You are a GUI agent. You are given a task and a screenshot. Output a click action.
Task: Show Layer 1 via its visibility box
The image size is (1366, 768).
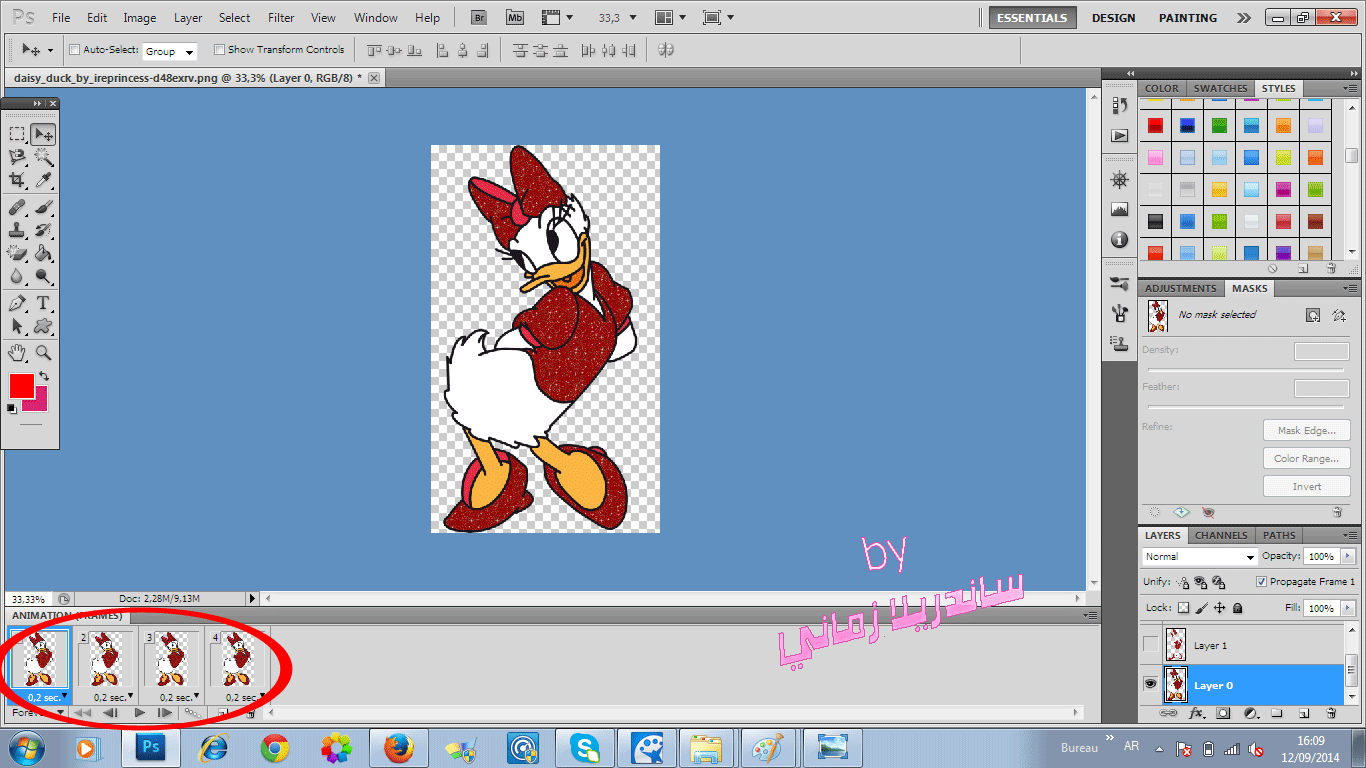[1150, 645]
